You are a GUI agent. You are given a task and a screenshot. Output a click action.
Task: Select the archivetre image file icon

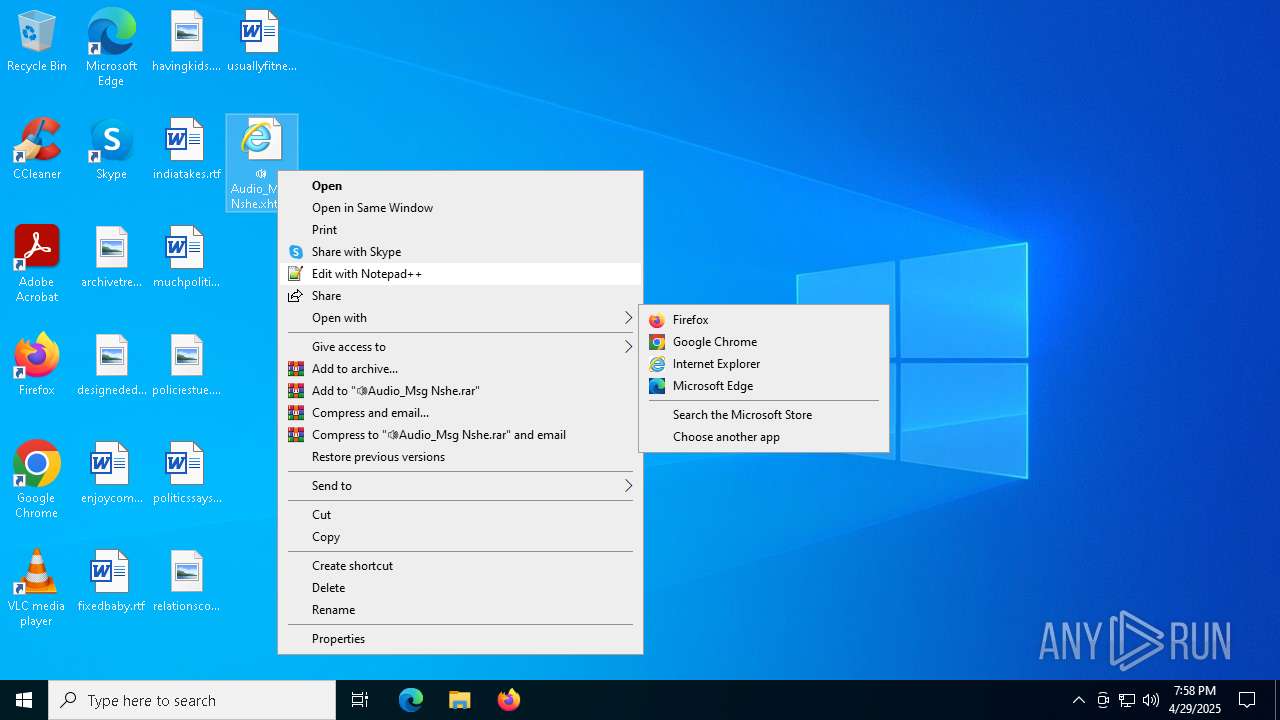tap(111, 257)
